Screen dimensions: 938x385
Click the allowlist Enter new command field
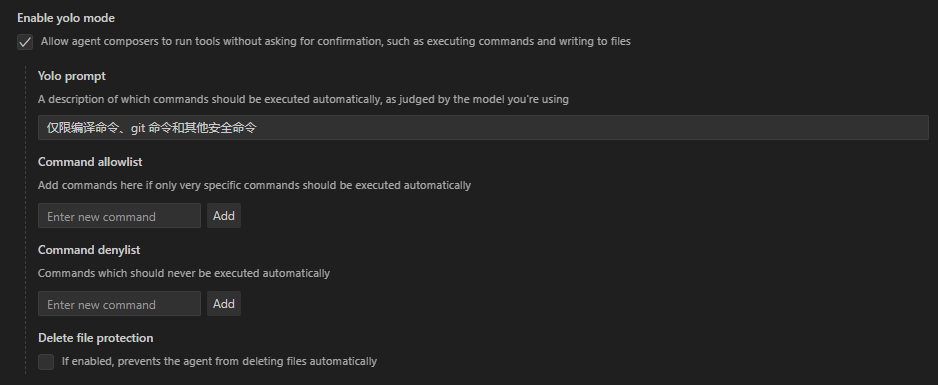(120, 216)
